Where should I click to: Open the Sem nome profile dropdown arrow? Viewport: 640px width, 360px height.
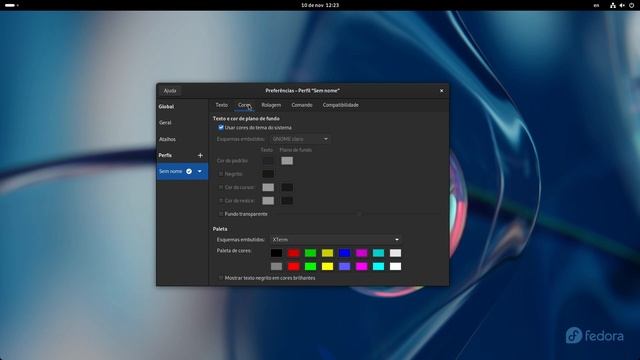(x=200, y=171)
